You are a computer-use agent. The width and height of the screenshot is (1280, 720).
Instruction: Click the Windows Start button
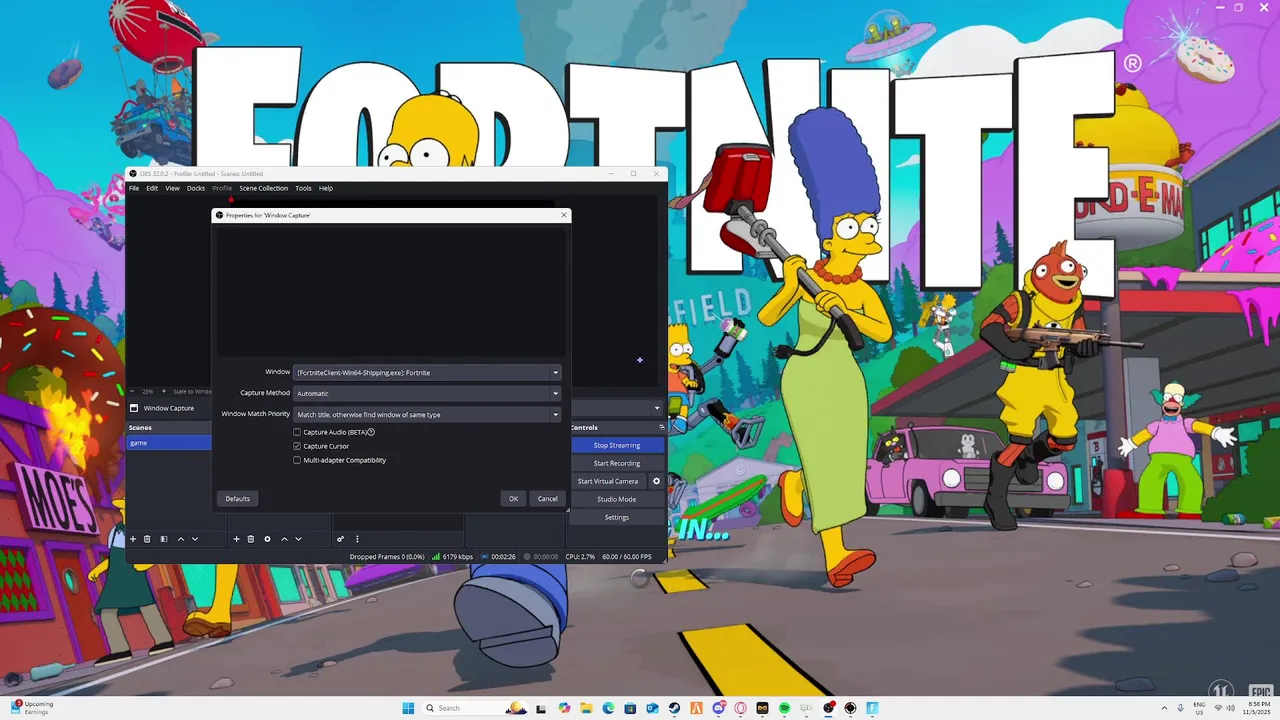[x=408, y=708]
